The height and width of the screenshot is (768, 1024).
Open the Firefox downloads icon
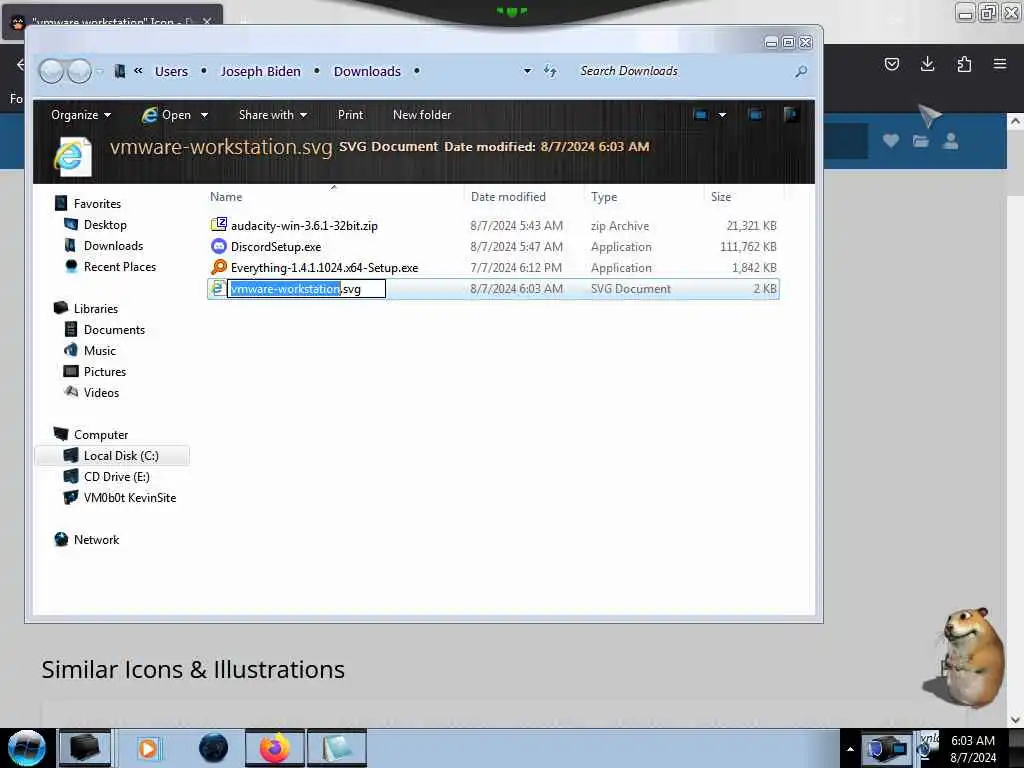coord(927,64)
